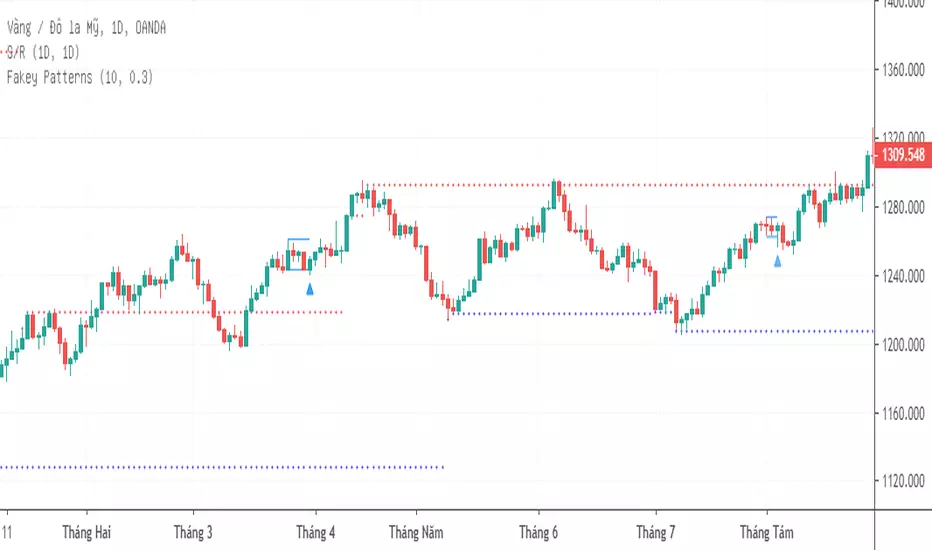Viewport: 932px width, 550px height.
Task: Click the Tháng 7 label on time axis
Action: 656,532
